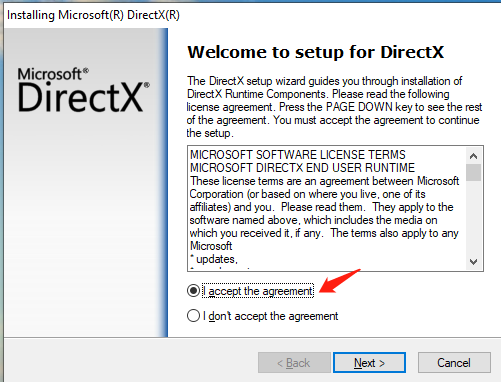Click the "* updates," line in license text

click(x=214, y=259)
